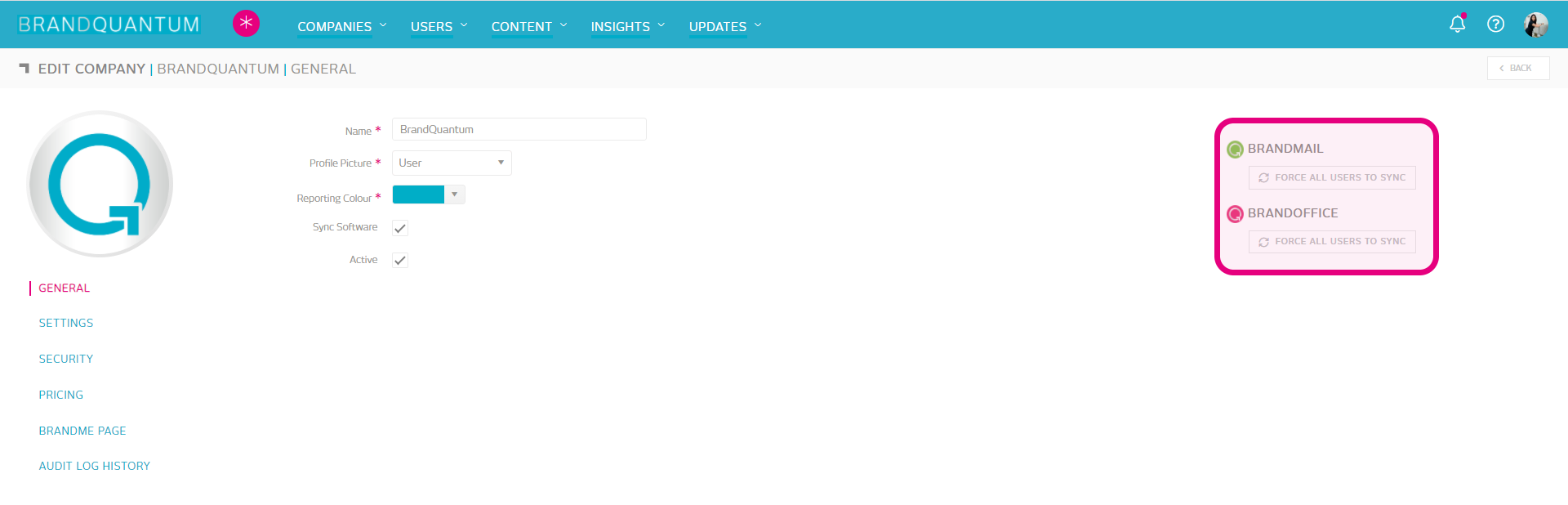1568x505 pixels.
Task: Click the pink asterisk icon
Action: (246, 23)
